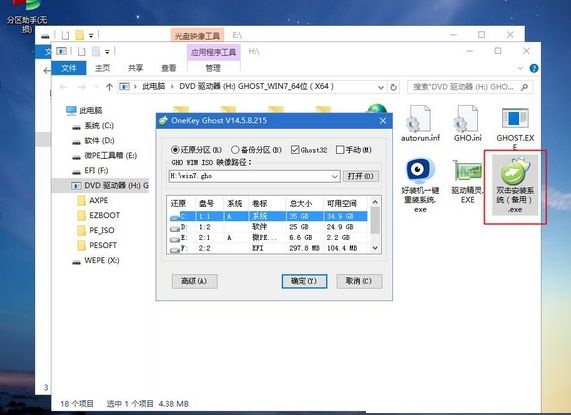Image resolution: width=571 pixels, height=415 pixels.
Task: Click the partition list scrollbar thumb
Action: pos(375,220)
